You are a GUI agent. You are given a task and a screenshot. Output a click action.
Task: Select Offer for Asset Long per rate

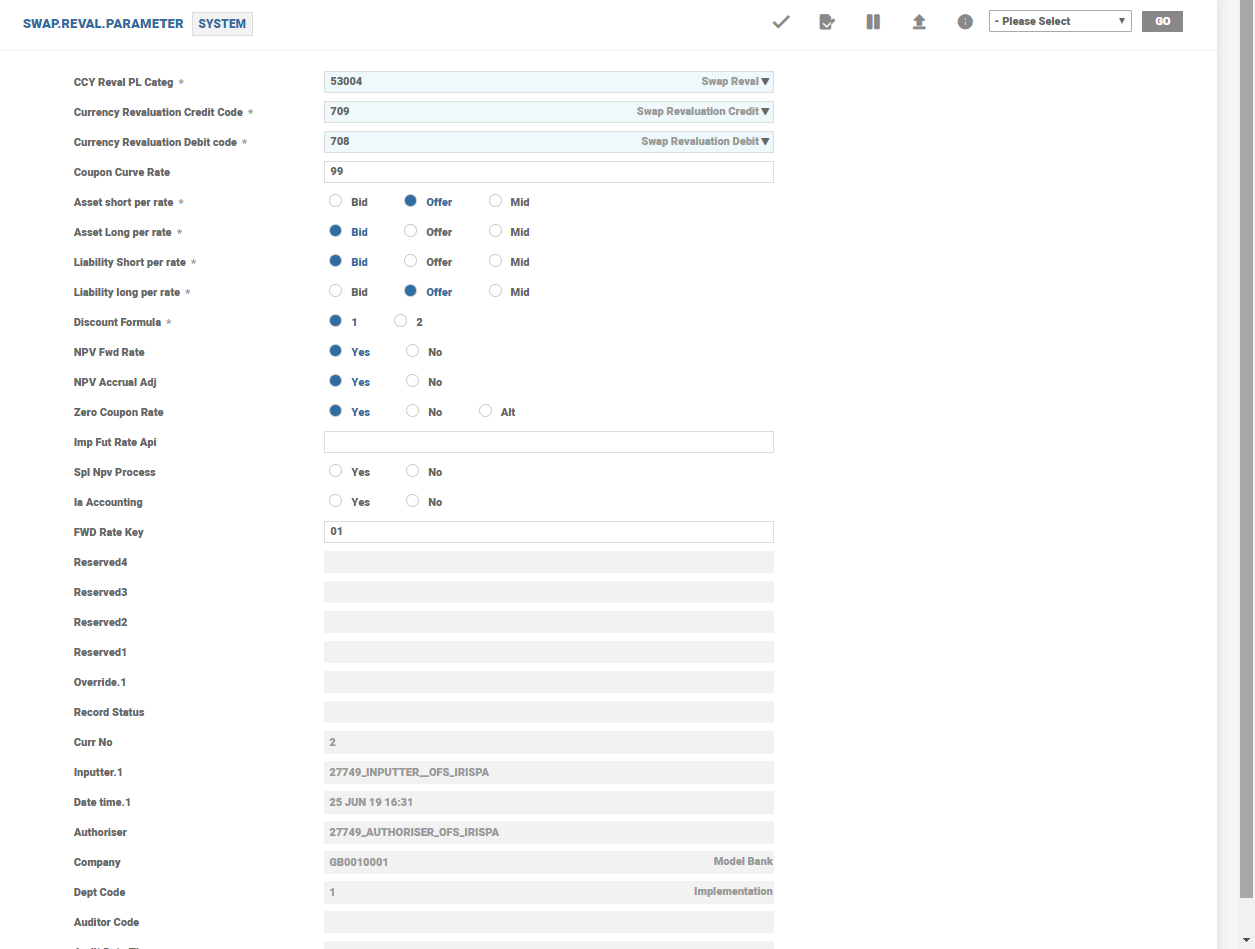[411, 231]
